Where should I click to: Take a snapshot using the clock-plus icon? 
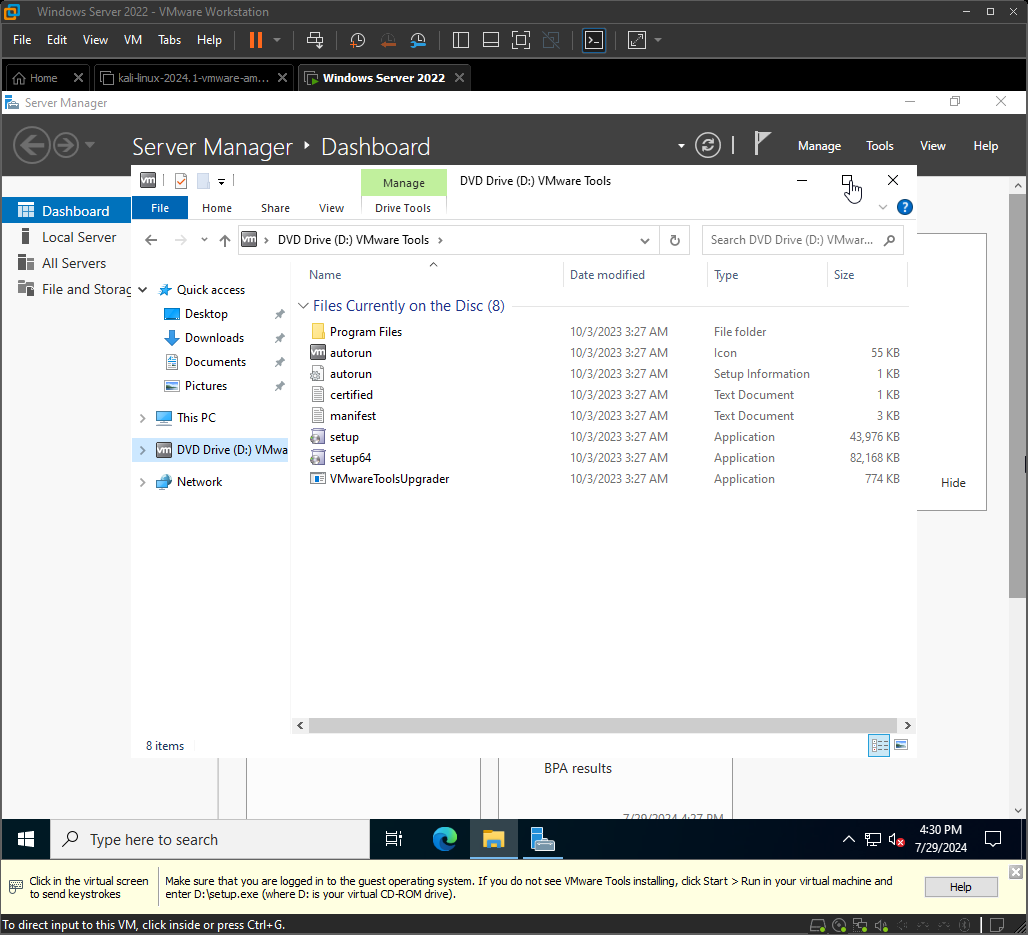[357, 40]
